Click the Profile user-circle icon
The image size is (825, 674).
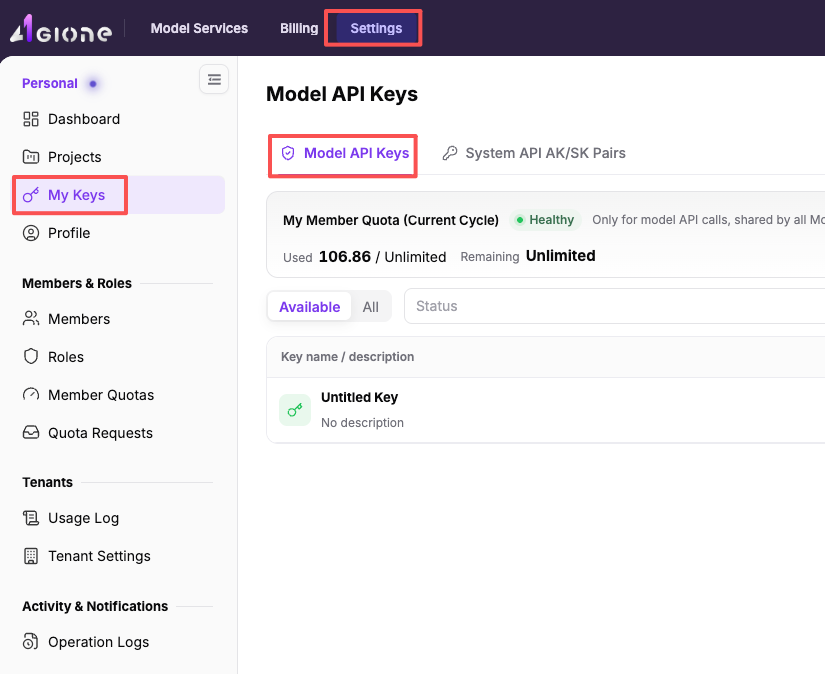31,233
